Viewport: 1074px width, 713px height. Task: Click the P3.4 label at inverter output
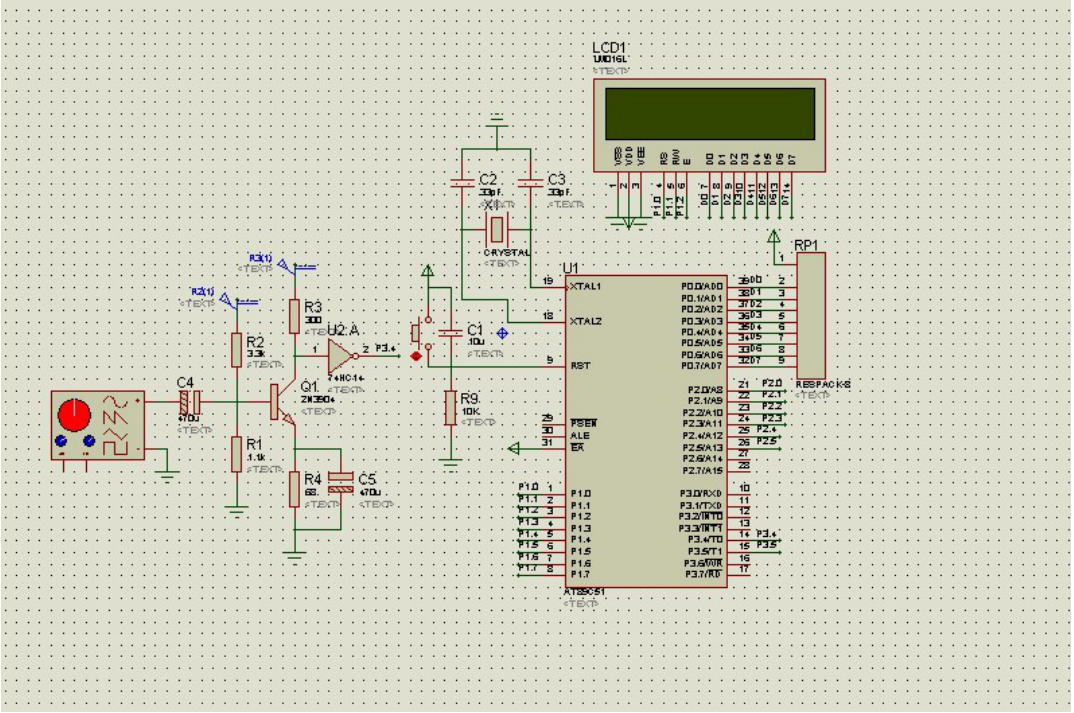pos(385,349)
